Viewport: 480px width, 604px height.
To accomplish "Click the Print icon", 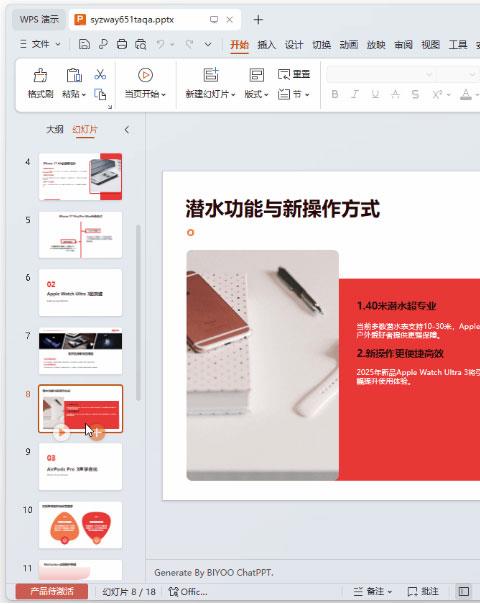I will pyautogui.click(x=122, y=44).
